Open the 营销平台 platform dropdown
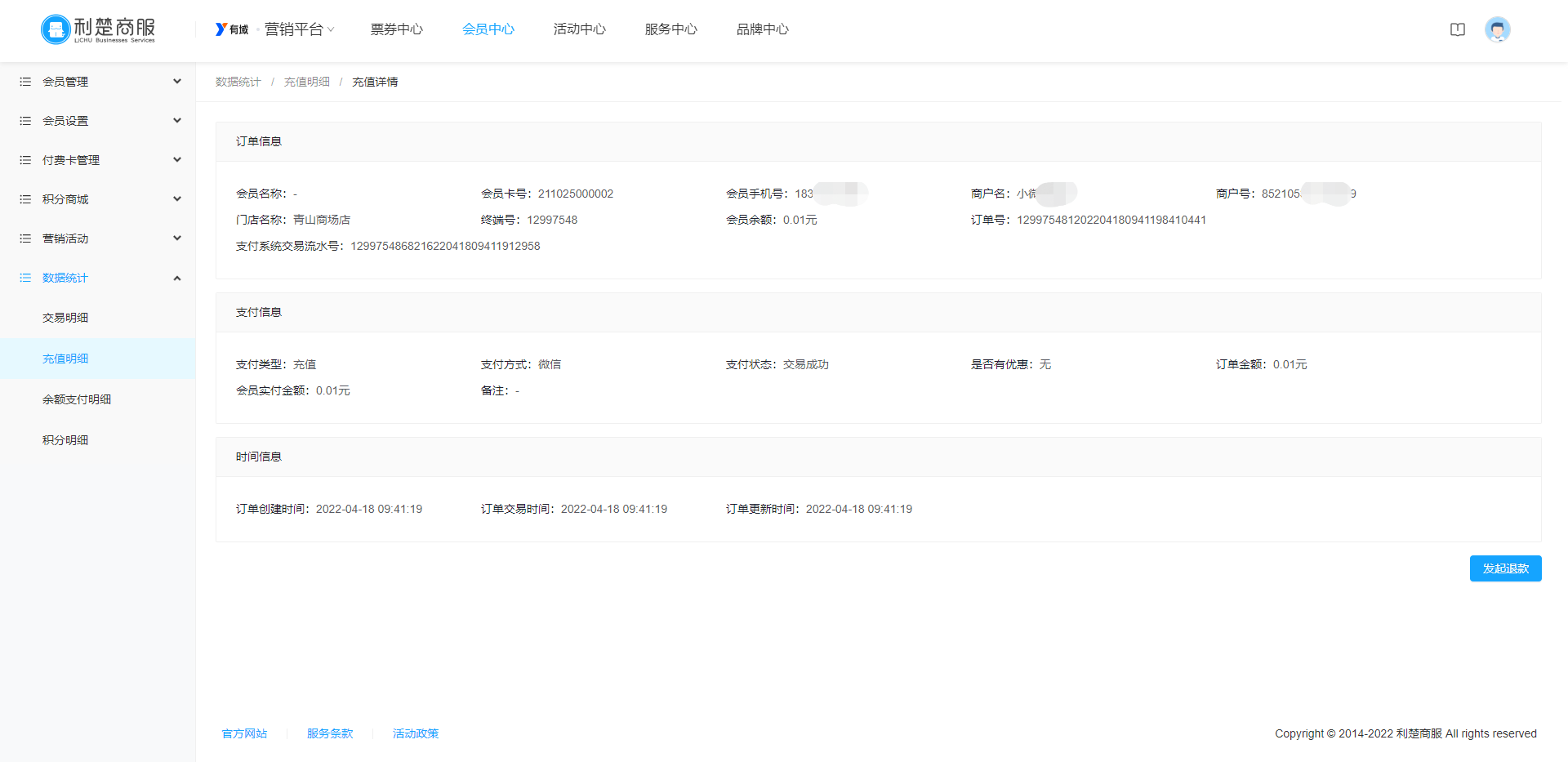This screenshot has height=762, width=1568. (299, 29)
